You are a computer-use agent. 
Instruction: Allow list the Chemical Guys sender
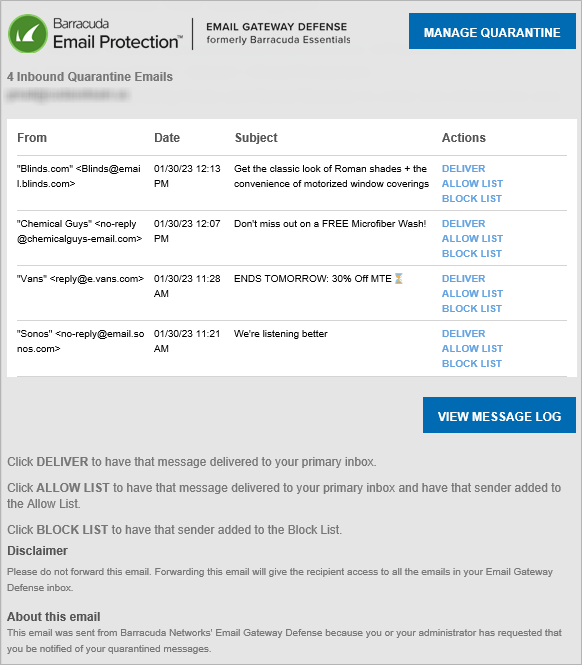click(472, 238)
